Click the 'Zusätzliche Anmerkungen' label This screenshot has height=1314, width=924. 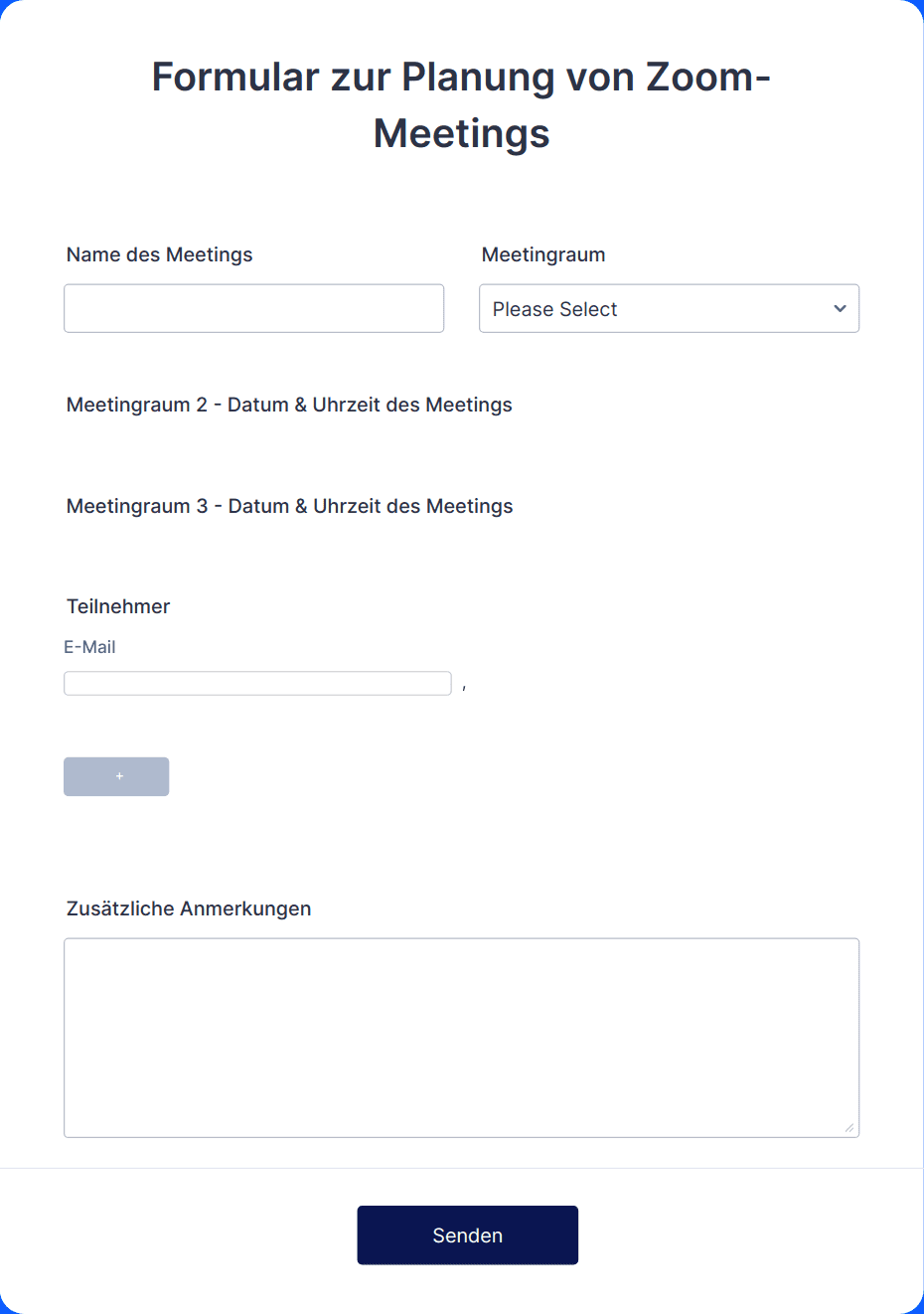pyautogui.click(x=189, y=908)
